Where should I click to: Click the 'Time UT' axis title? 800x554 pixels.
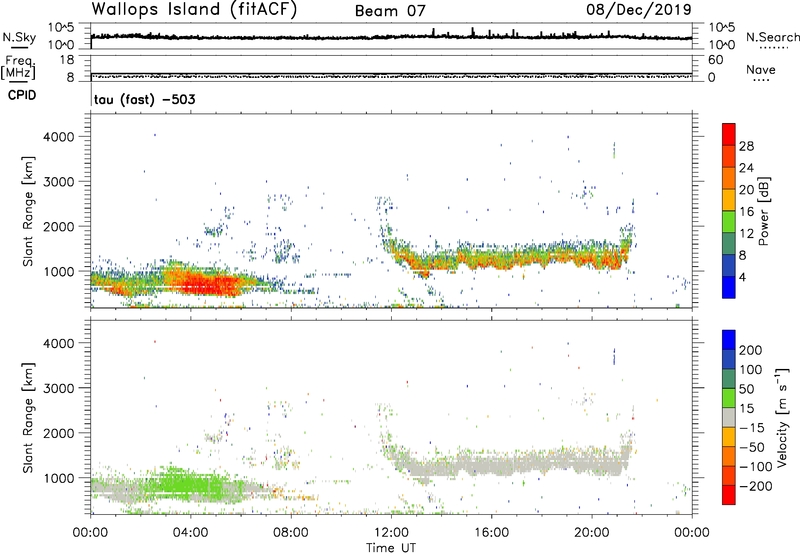[391, 548]
